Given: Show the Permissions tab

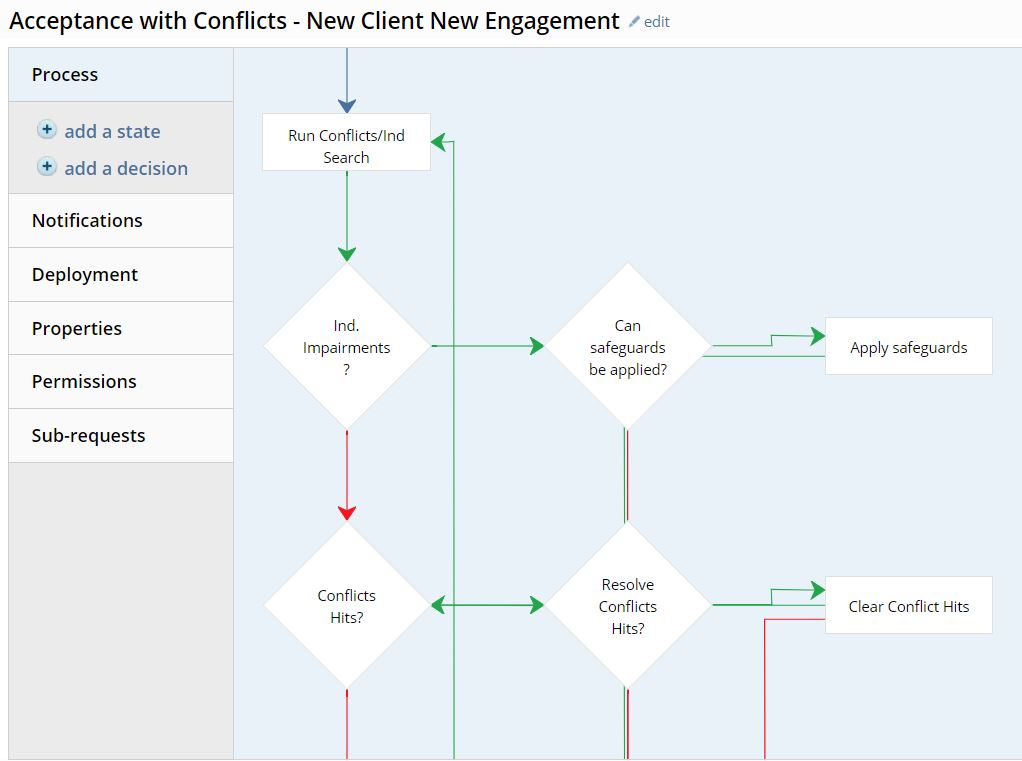Looking at the screenshot, I should 84,382.
